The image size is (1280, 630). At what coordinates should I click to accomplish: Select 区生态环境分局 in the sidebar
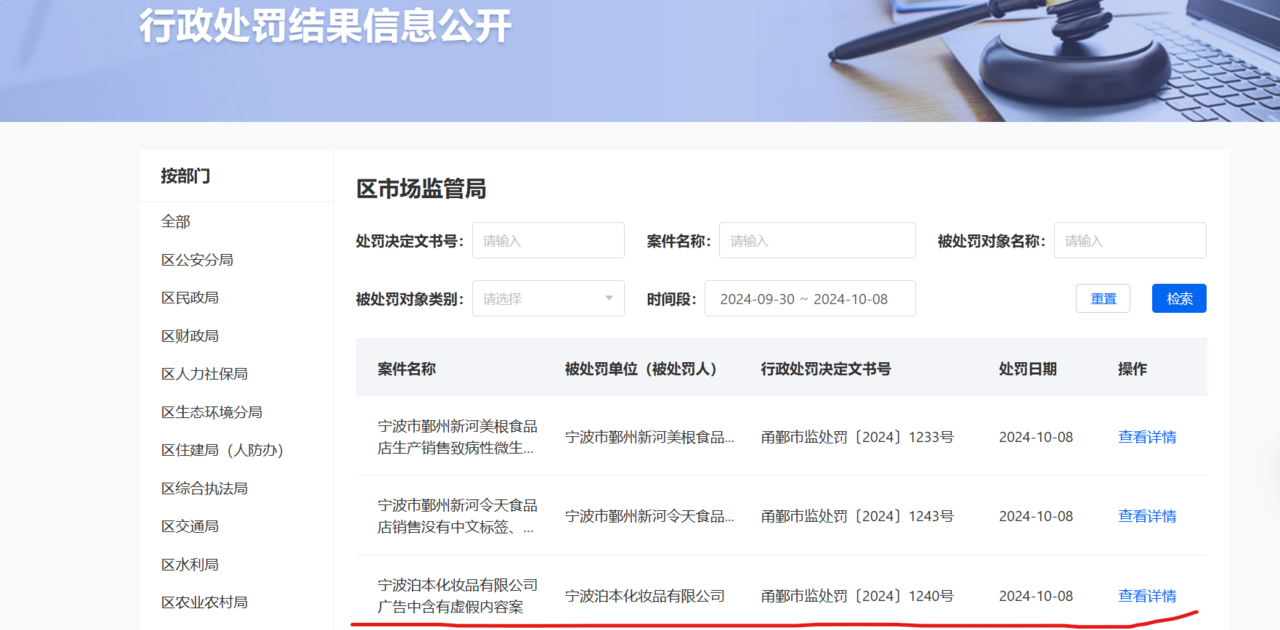click(x=212, y=411)
